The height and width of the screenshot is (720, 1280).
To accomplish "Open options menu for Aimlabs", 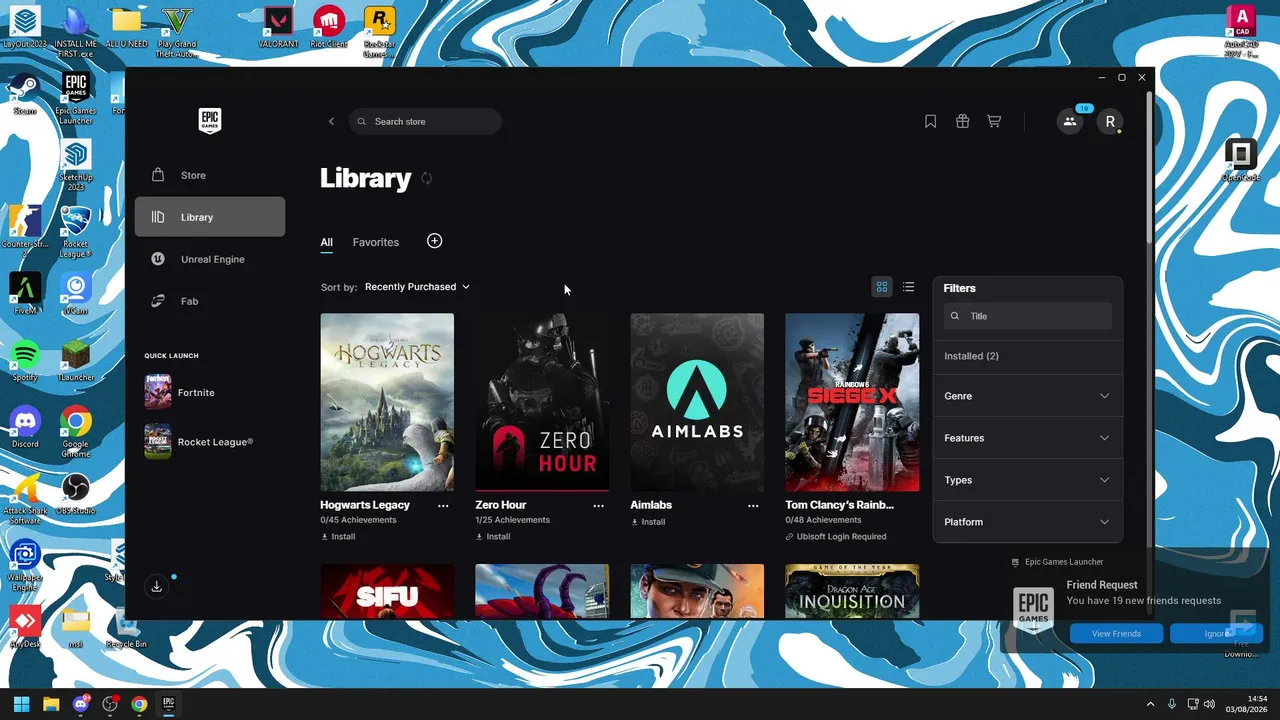I will pos(753,506).
